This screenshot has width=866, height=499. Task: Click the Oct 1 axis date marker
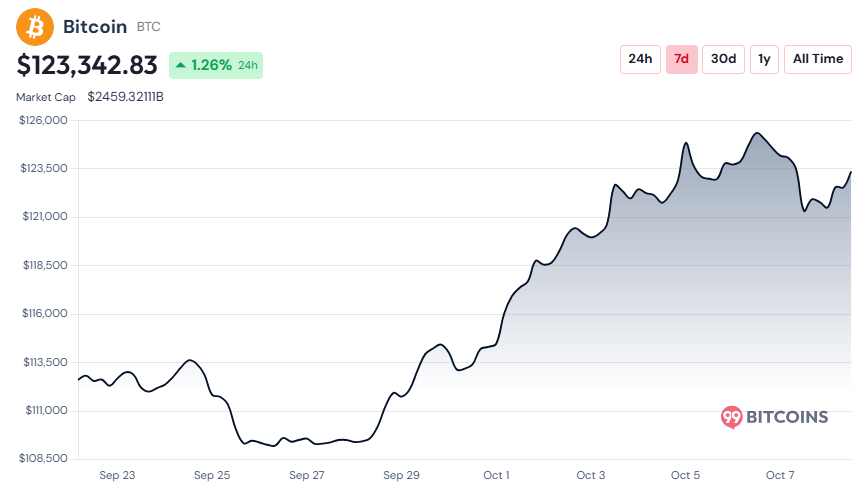point(496,475)
